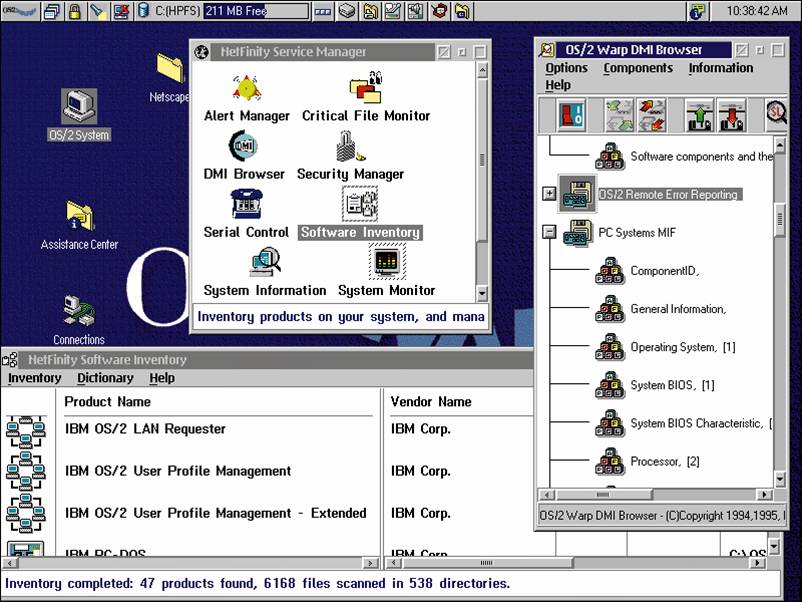Click the Service Manager scroll-down arrow
The width and height of the screenshot is (802, 602).
(x=482, y=293)
